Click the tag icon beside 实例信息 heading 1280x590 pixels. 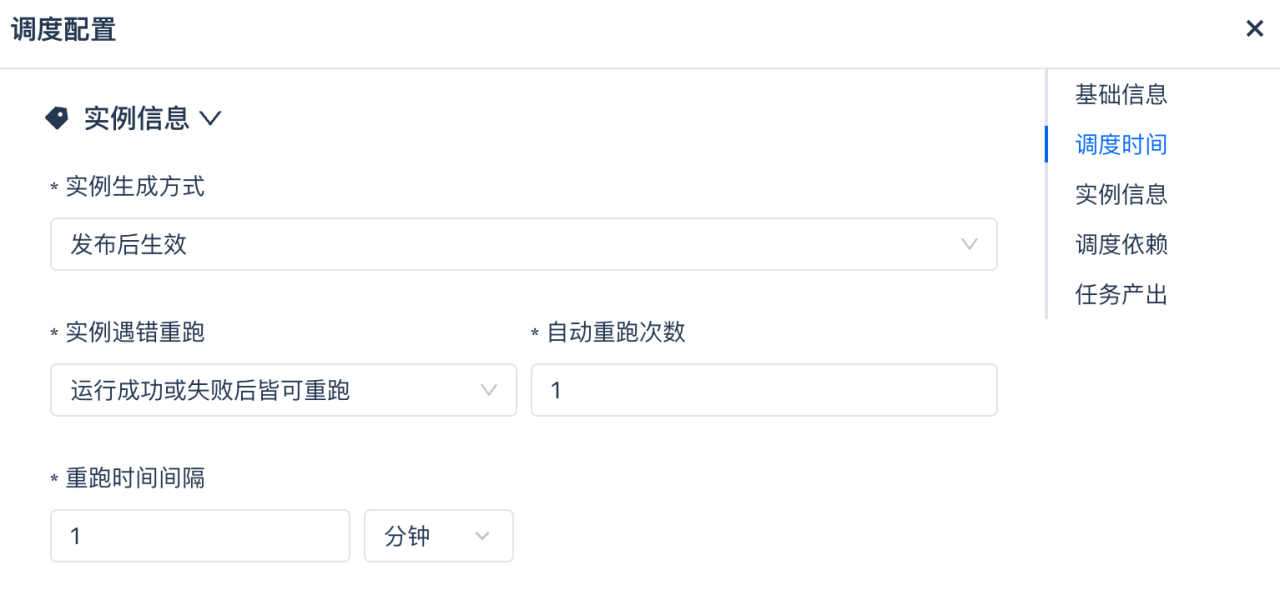coord(57,119)
